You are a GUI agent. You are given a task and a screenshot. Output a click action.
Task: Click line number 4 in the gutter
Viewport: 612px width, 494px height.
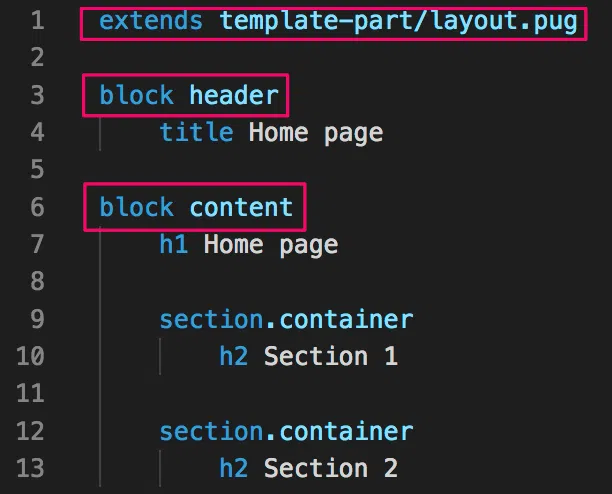tap(37, 132)
